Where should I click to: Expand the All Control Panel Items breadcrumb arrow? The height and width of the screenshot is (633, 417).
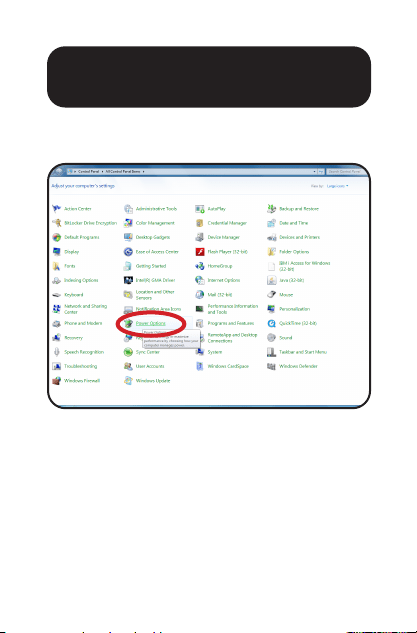(143, 172)
